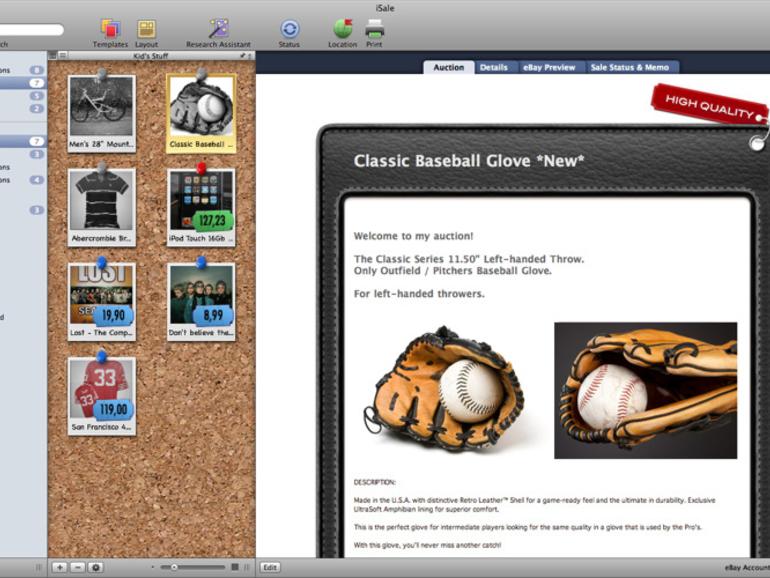This screenshot has width=770, height=578.
Task: Switch to the Details tab
Action: point(494,67)
